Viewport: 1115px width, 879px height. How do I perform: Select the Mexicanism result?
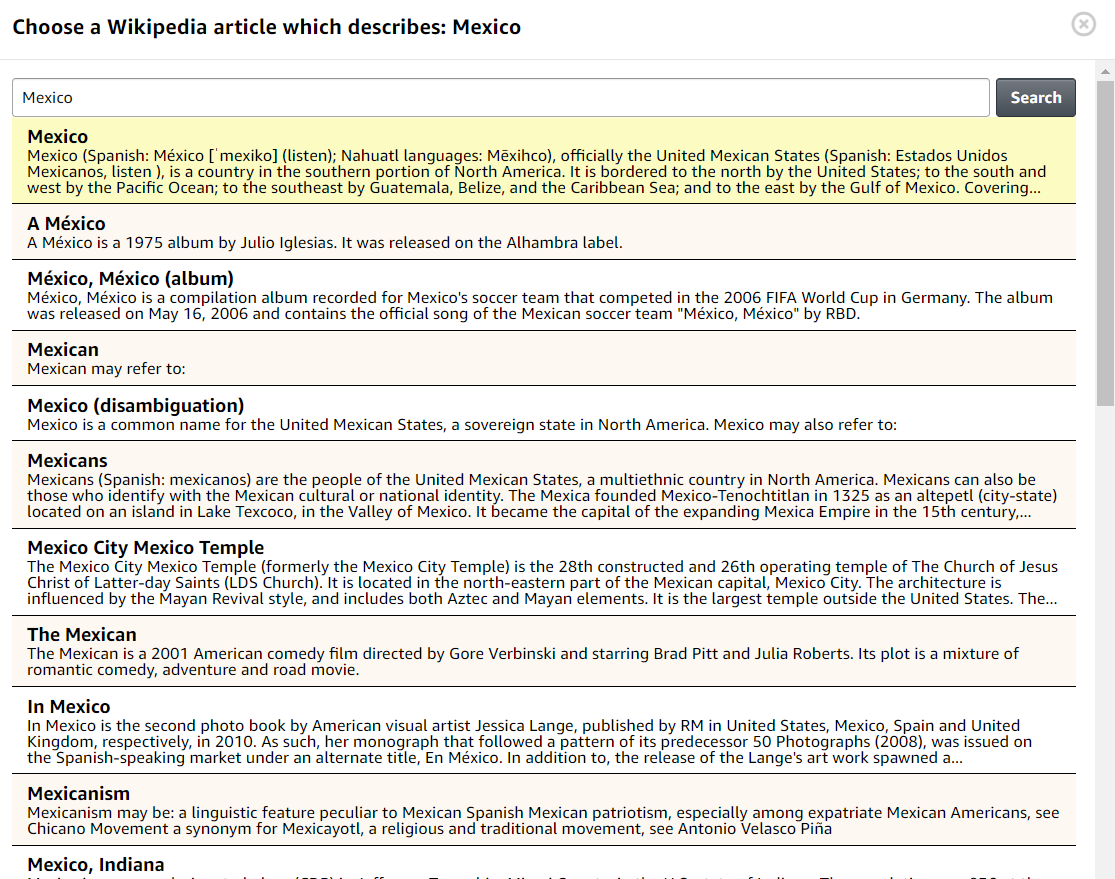click(x=78, y=794)
